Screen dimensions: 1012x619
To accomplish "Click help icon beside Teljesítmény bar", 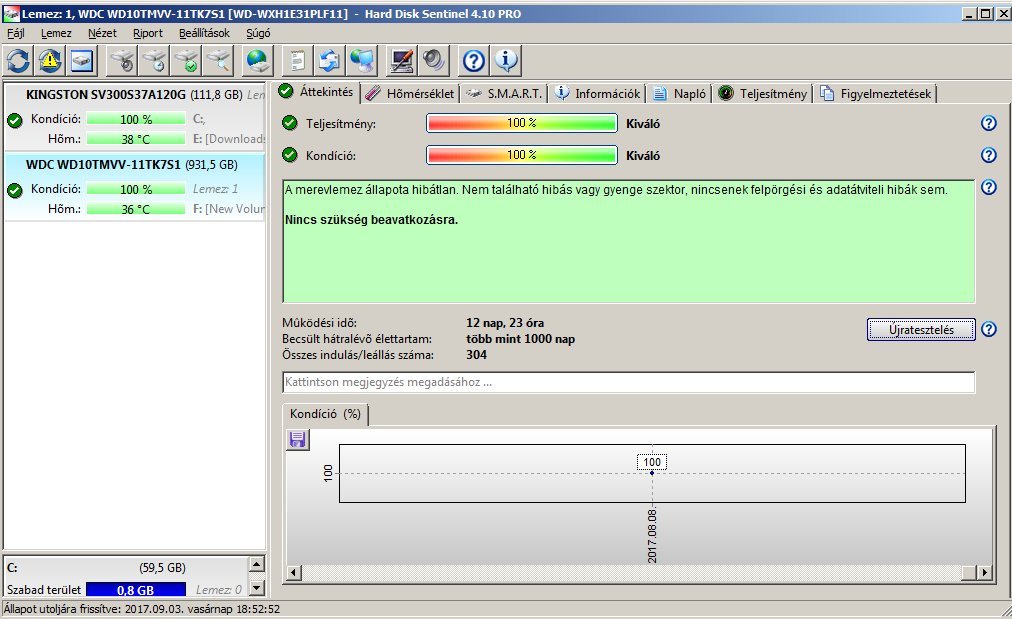I will click(x=989, y=123).
